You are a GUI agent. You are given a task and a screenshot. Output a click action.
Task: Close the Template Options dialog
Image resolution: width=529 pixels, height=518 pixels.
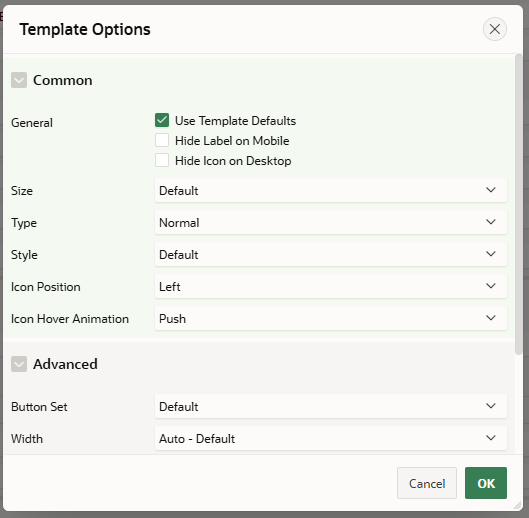pyautogui.click(x=495, y=29)
